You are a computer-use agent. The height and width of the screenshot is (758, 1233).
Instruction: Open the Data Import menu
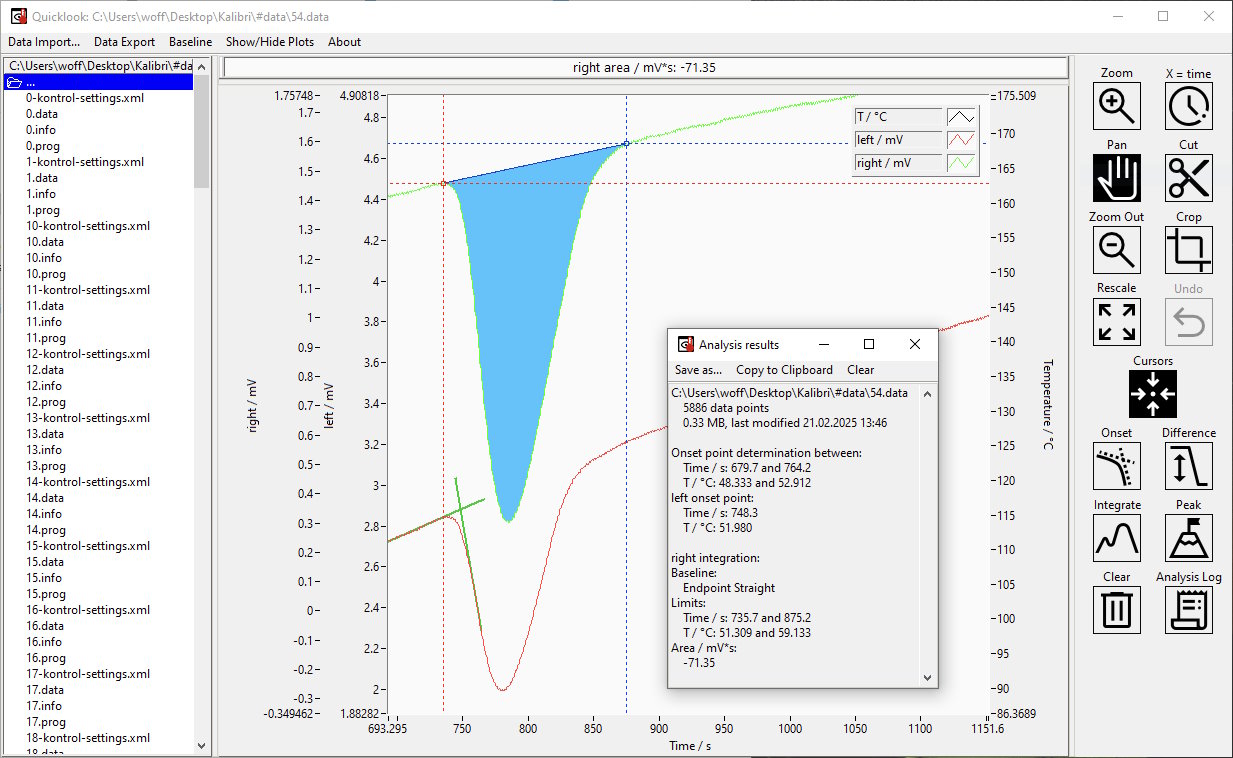click(44, 42)
